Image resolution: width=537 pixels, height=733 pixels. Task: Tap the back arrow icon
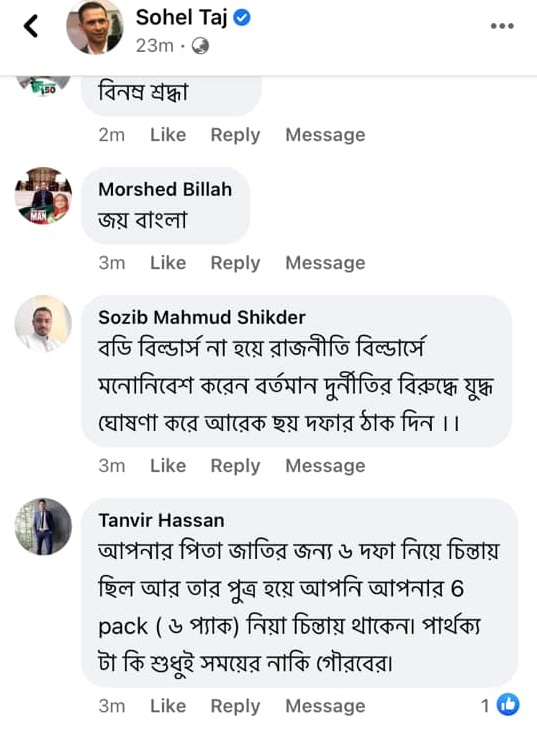coord(31,26)
